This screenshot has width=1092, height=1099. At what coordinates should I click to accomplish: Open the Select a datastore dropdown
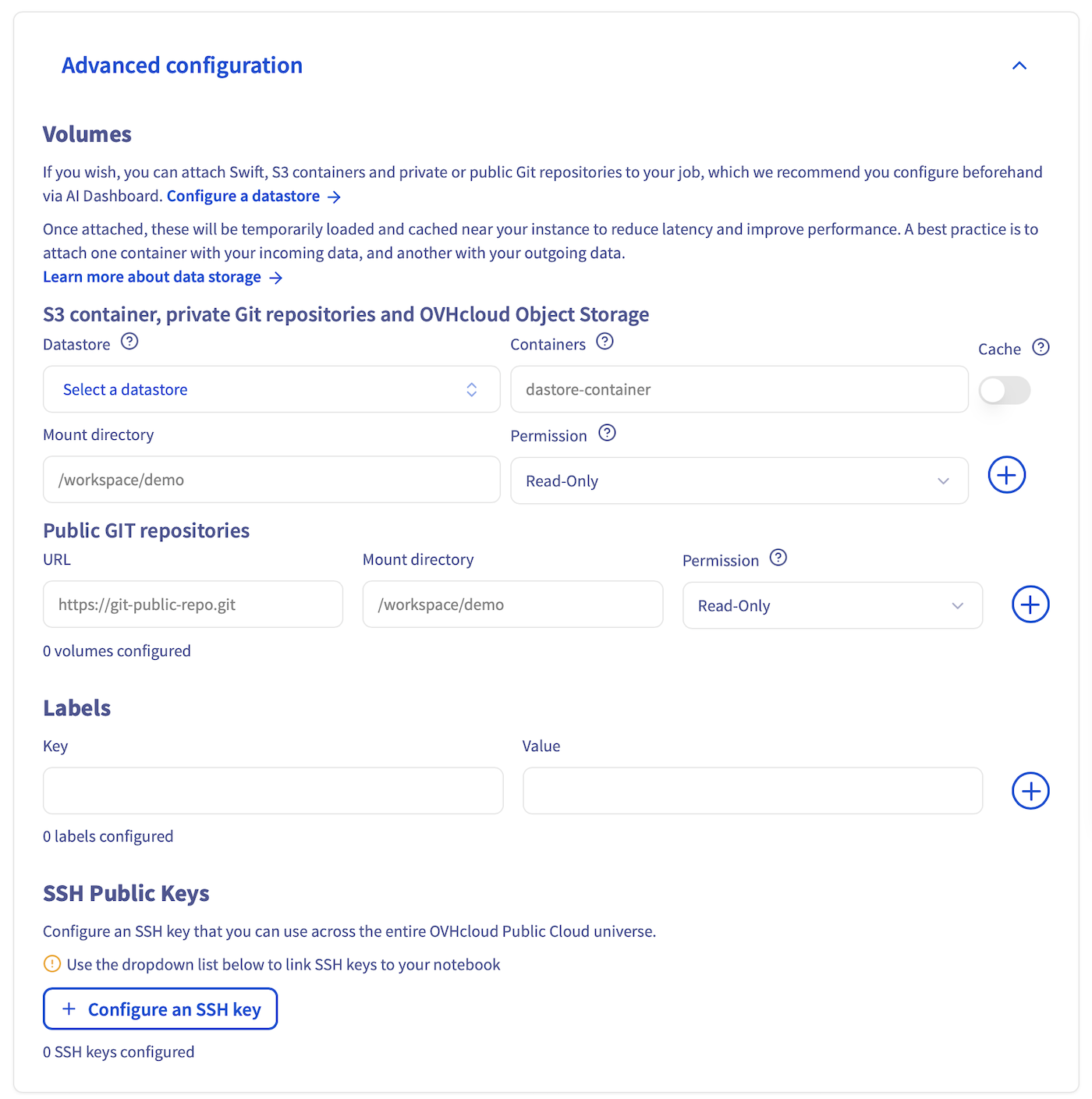[x=271, y=389]
